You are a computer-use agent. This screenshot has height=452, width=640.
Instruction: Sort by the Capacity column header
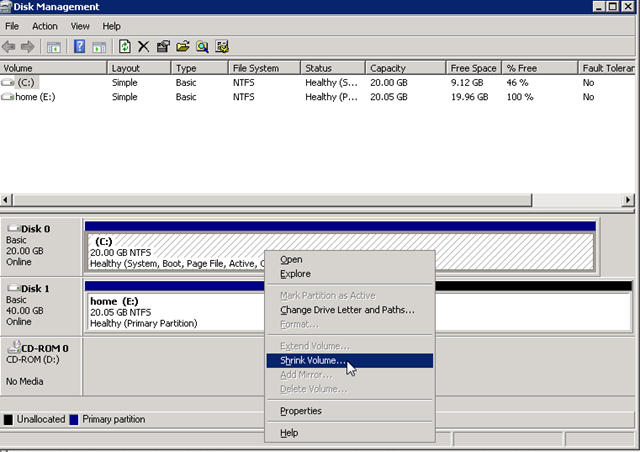(406, 68)
